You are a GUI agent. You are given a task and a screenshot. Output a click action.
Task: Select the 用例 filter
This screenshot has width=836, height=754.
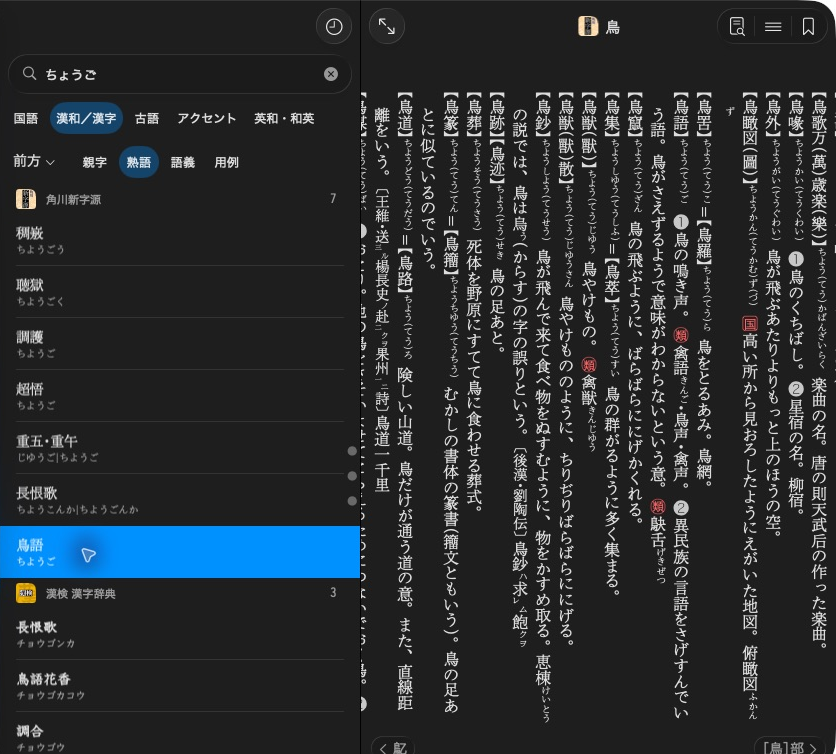pos(226,162)
